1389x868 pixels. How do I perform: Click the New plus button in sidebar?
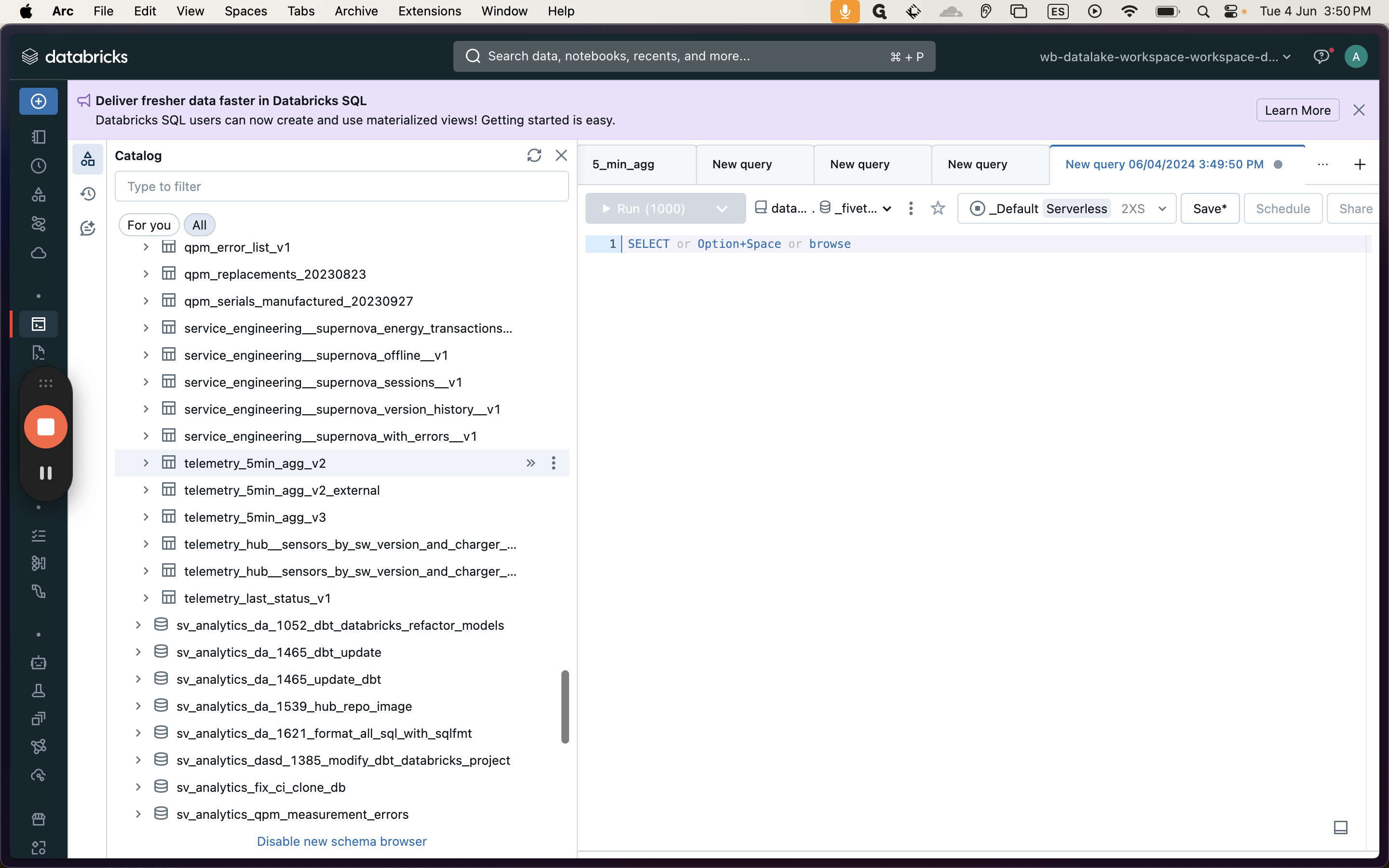tap(39, 101)
